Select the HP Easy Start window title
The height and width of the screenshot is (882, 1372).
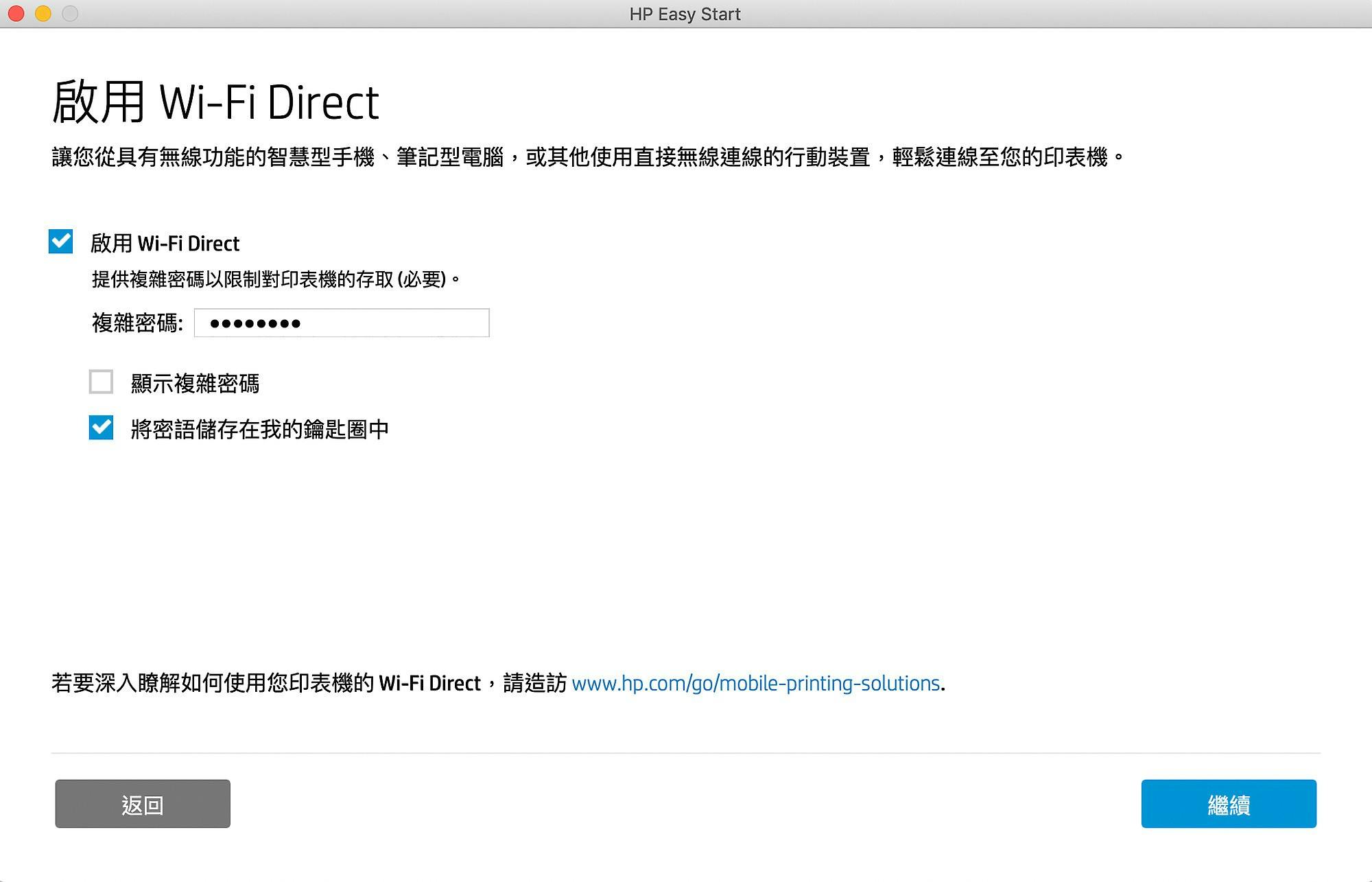(685, 14)
